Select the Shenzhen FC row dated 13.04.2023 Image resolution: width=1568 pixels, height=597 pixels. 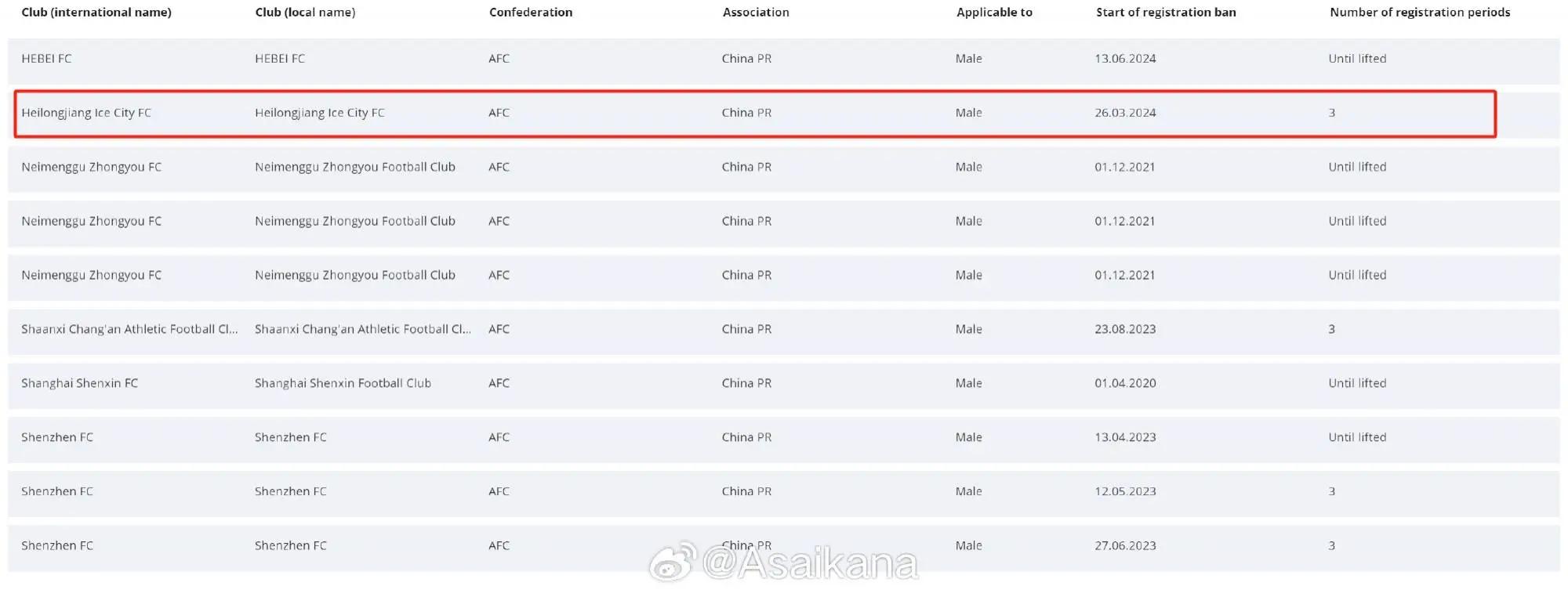point(784,438)
